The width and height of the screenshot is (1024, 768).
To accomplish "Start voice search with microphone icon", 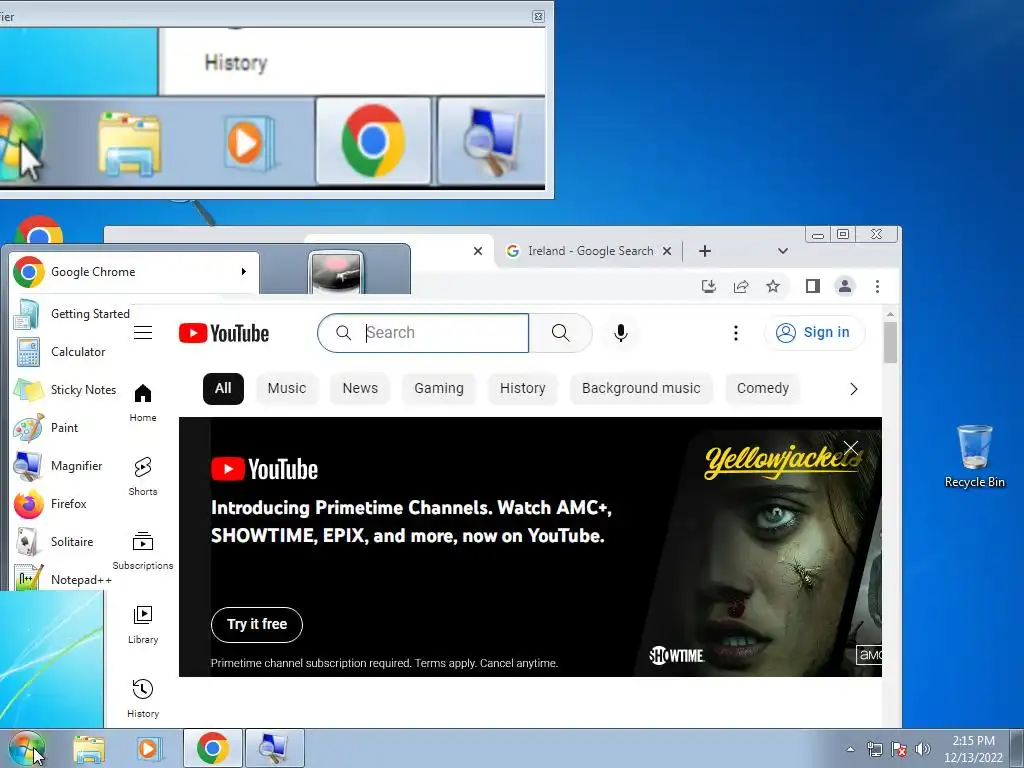I will pyautogui.click(x=621, y=333).
